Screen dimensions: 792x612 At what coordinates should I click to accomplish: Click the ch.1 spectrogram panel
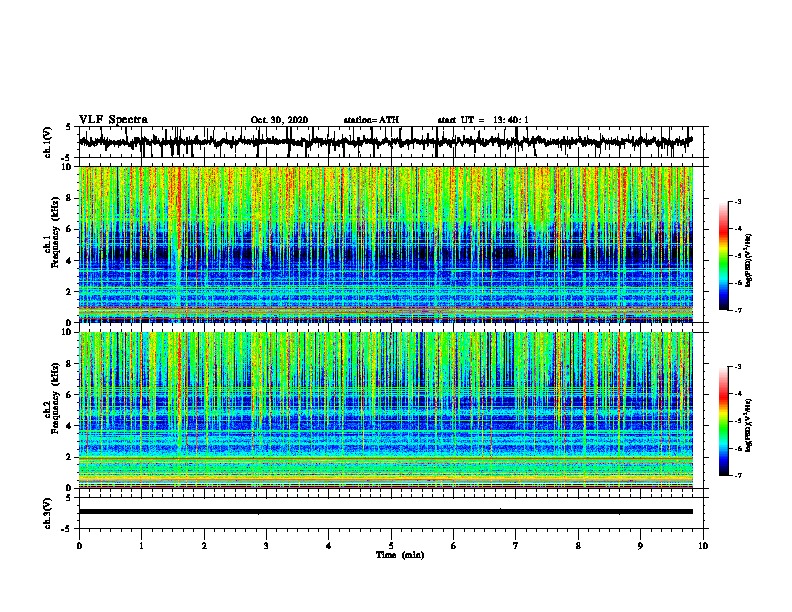coord(386,244)
